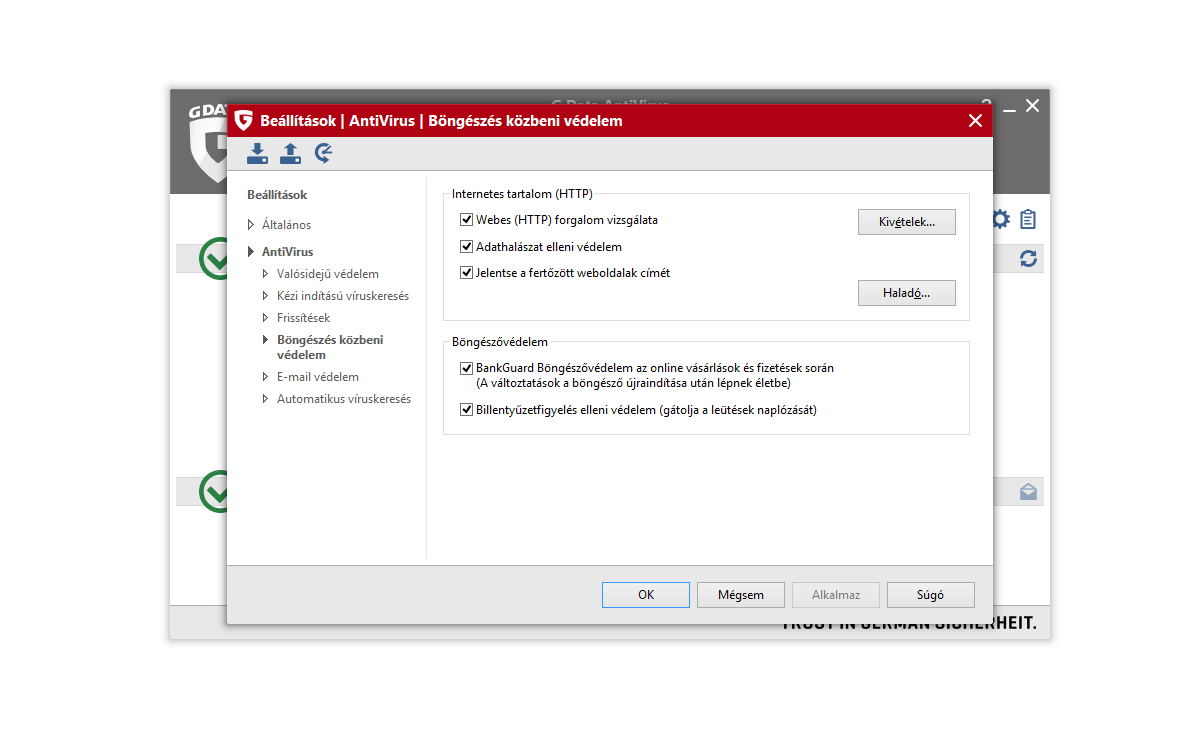Viewport: 1200px width, 750px height.
Task: Click the Alkalmaz apply button
Action: coord(836,595)
